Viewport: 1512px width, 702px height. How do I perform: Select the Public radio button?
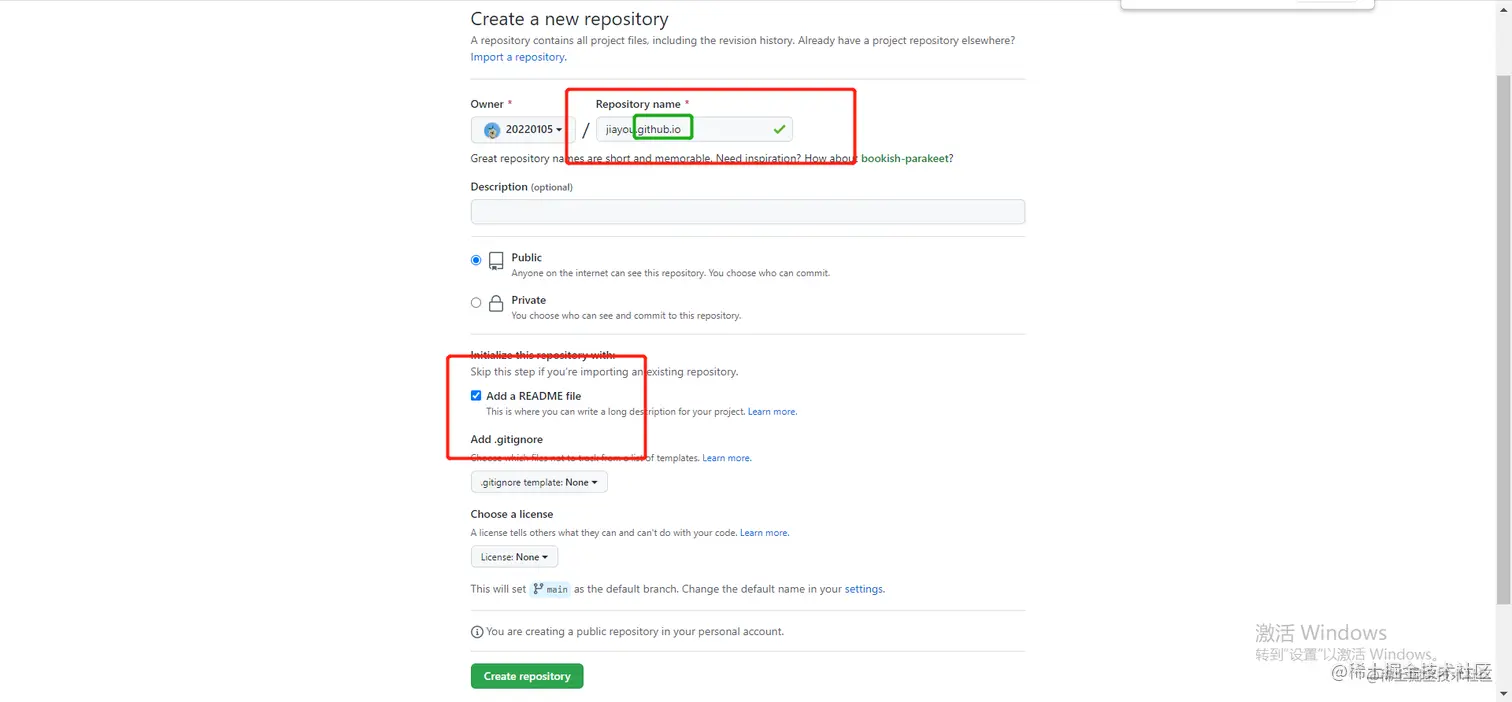tap(476, 260)
